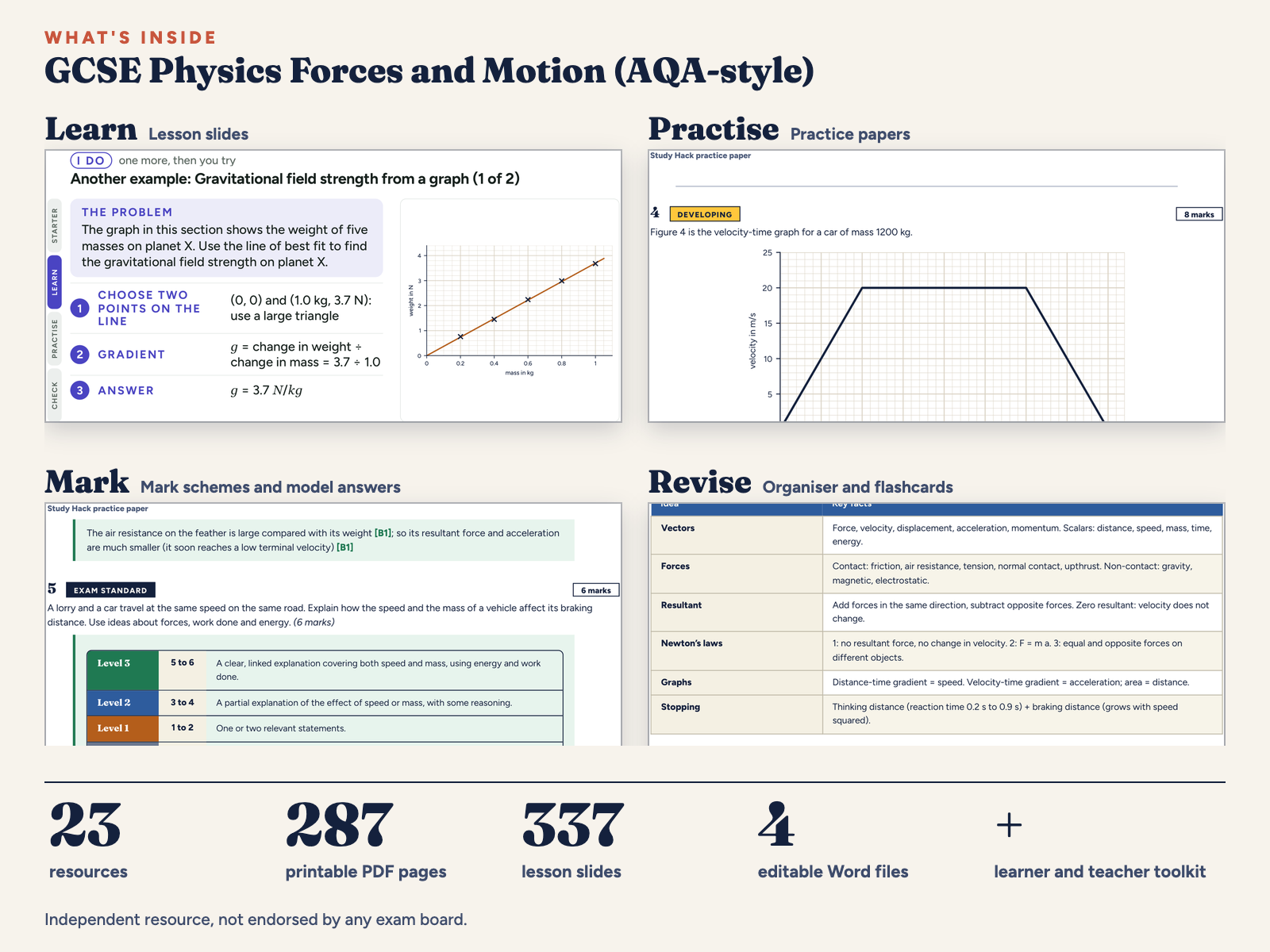Click the Stopping row heading
This screenshot has width=1270, height=952.
pos(680,707)
